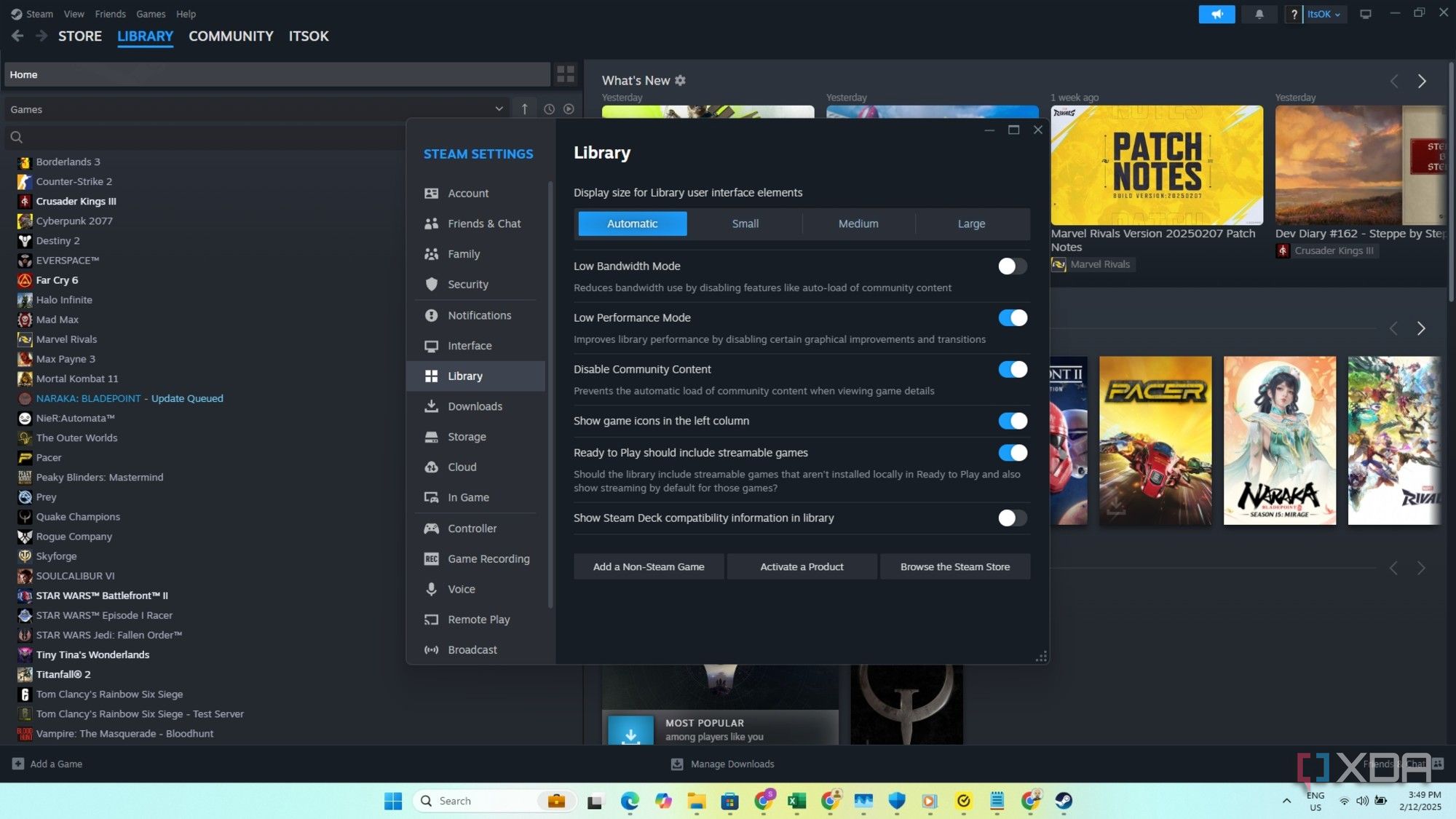Image resolution: width=1456 pixels, height=819 pixels.
Task: Enable Steam Deck compatibility information toggle
Action: [x=1012, y=518]
